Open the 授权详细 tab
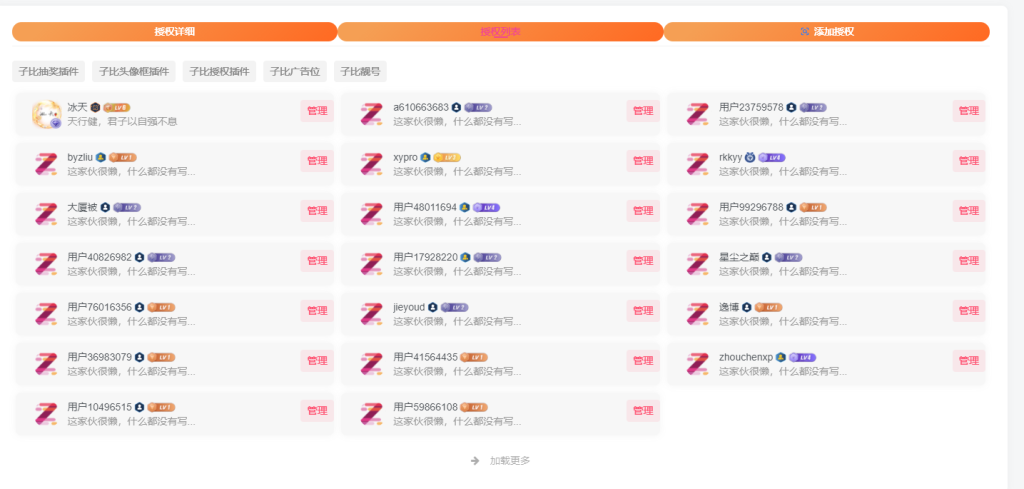Screen dimensions: 1024x489 tap(174, 31)
